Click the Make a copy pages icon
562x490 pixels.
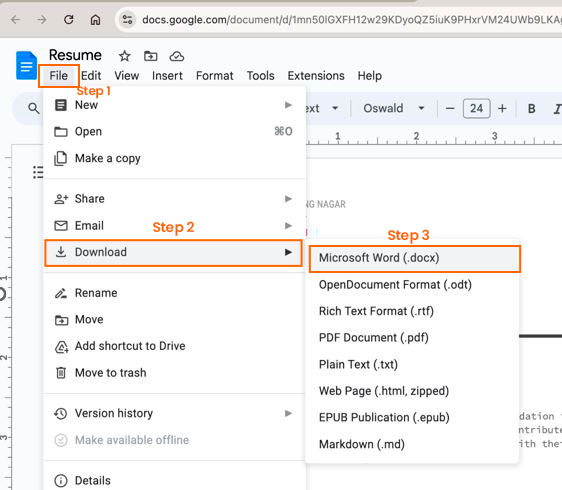click(x=61, y=158)
